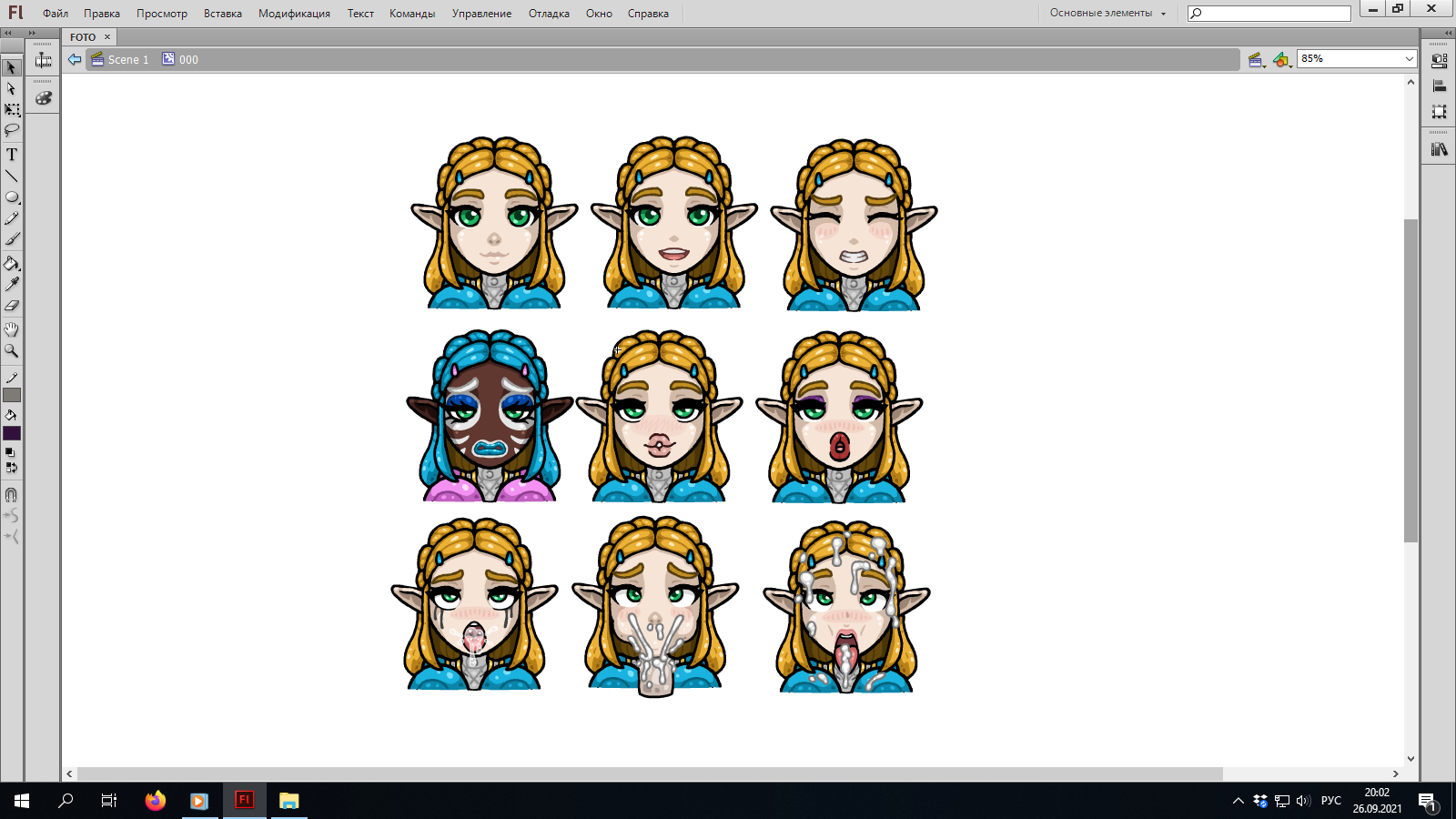The image size is (1456, 819).
Task: Open the Transform panel icon
Action: [x=1439, y=112]
